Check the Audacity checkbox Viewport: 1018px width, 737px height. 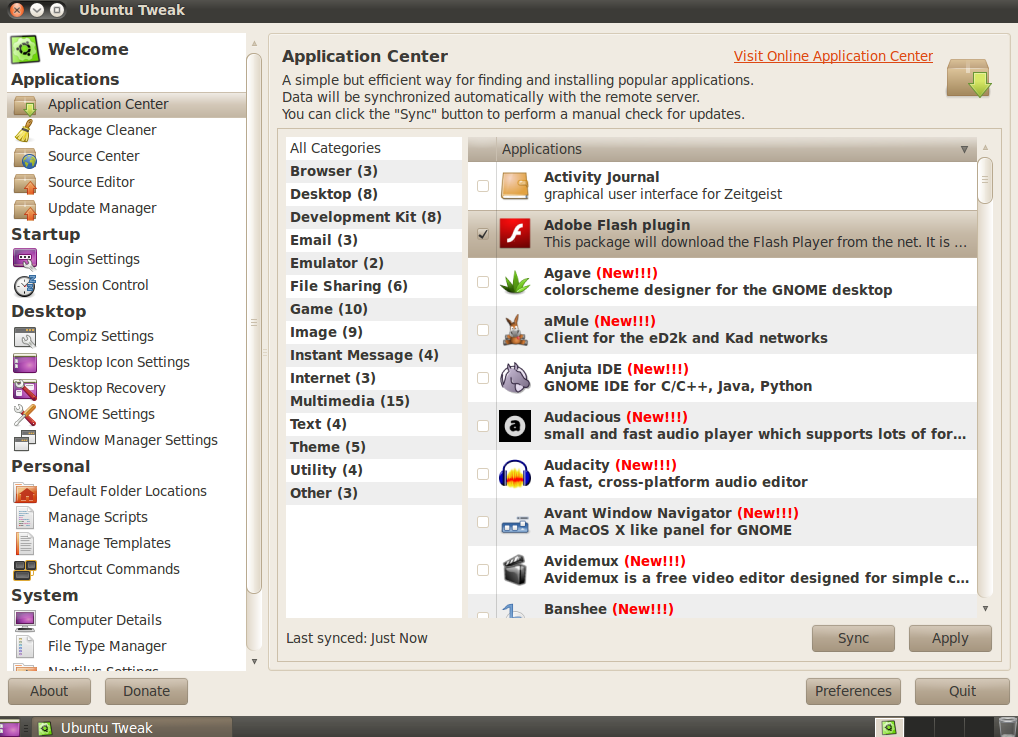point(483,474)
